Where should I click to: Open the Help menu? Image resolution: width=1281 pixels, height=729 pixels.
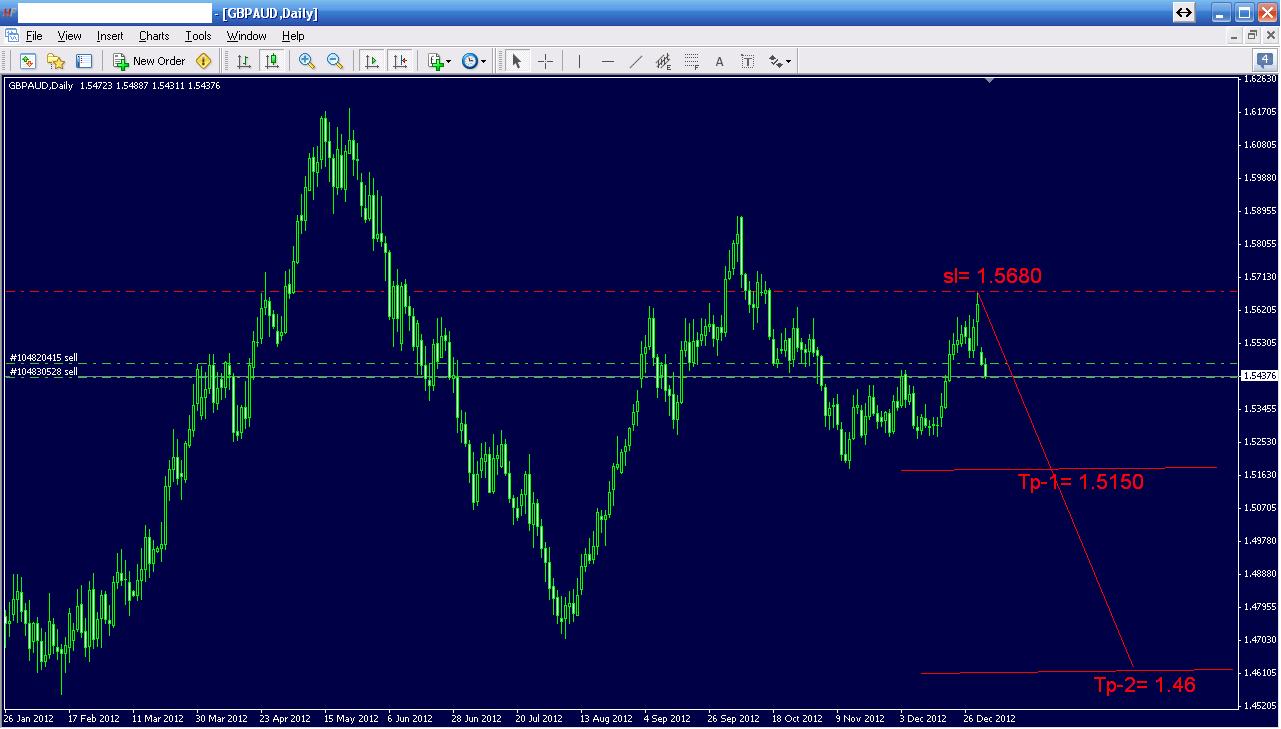293,36
